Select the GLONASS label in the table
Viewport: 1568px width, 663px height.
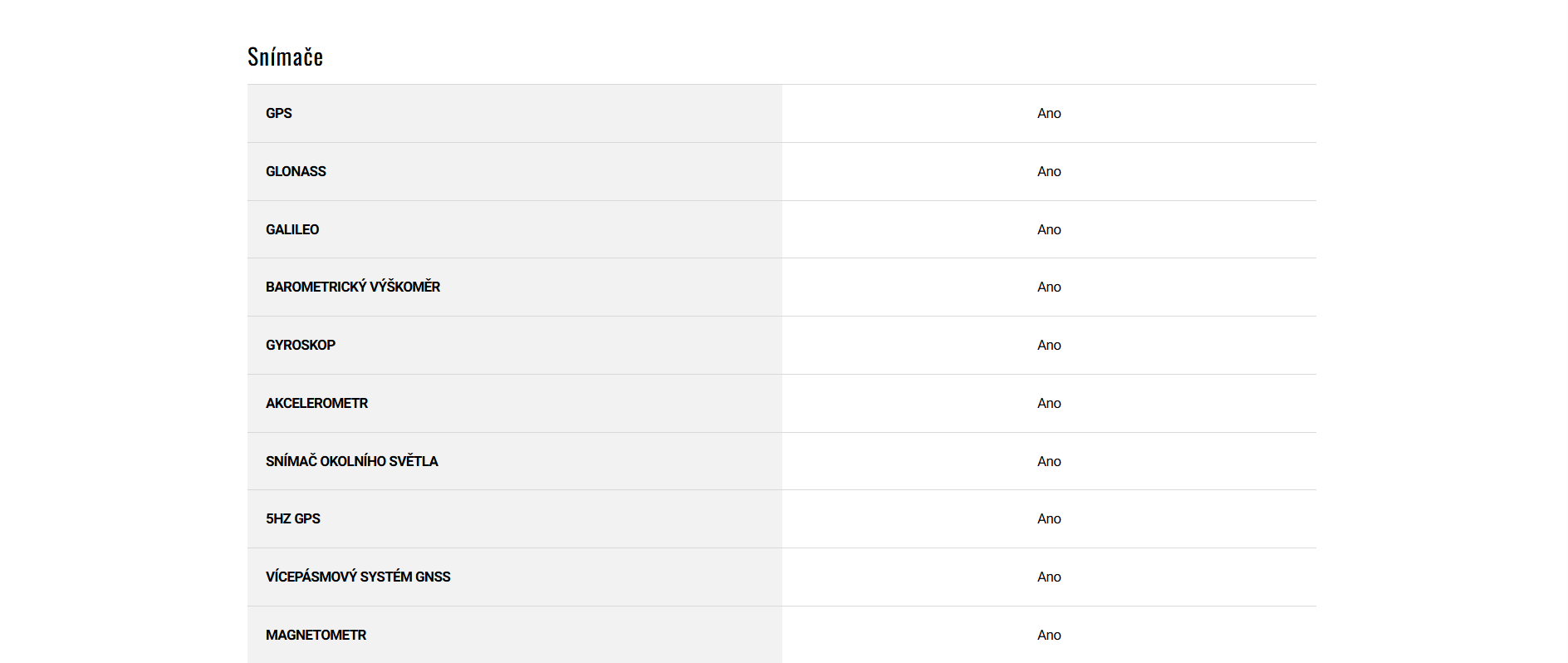296,171
